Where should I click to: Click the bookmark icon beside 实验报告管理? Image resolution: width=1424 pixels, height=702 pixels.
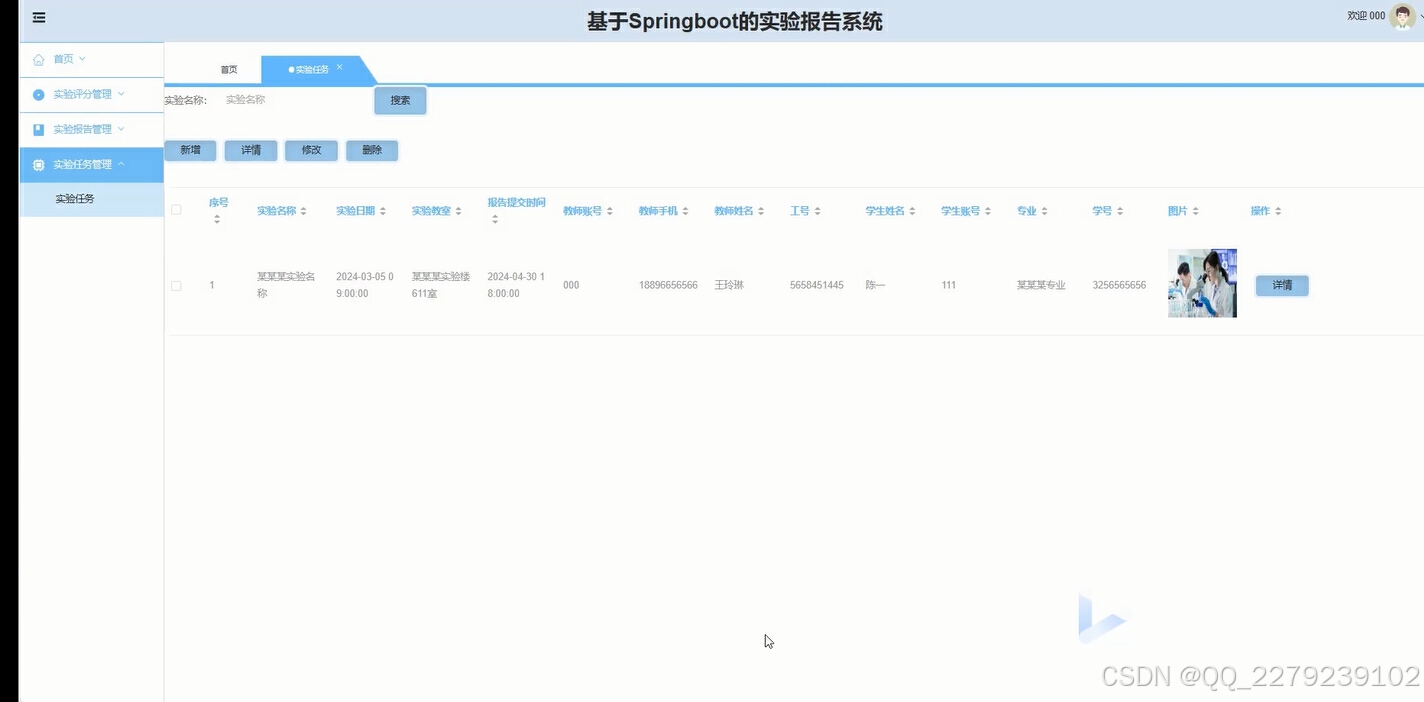tap(37, 128)
